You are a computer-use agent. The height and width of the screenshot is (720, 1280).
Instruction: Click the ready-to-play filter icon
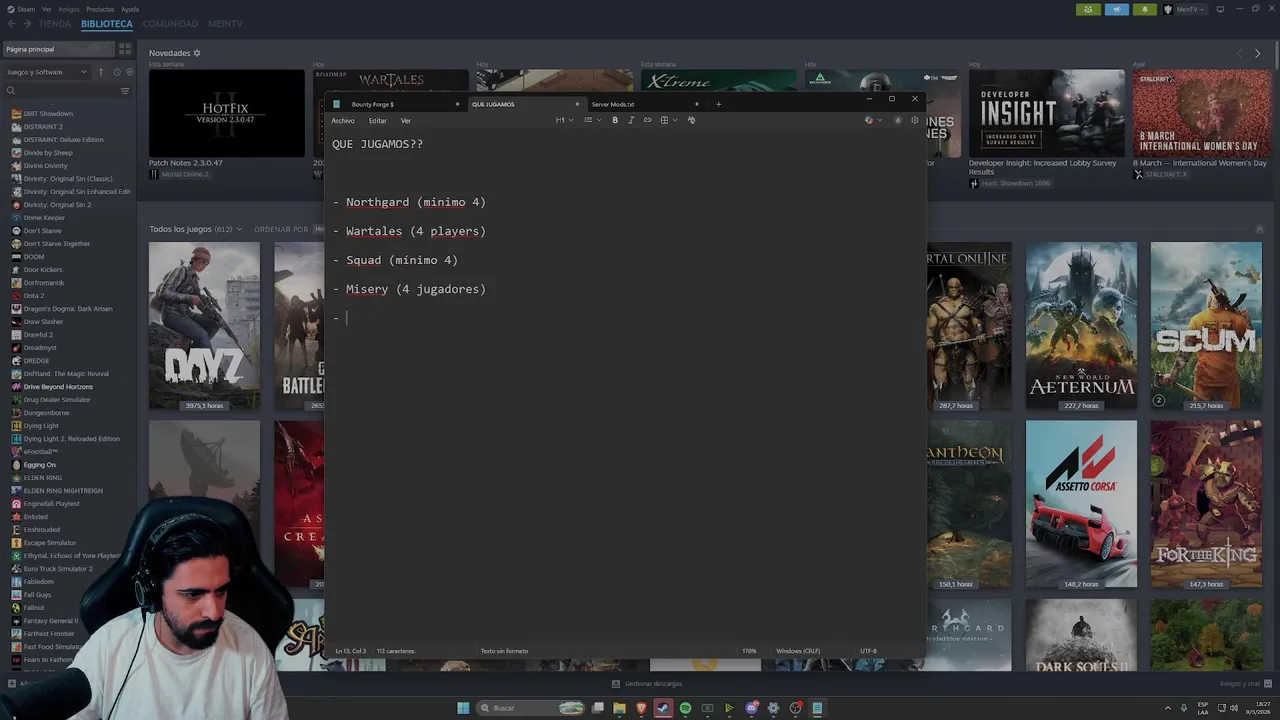pyautogui.click(x=129, y=72)
